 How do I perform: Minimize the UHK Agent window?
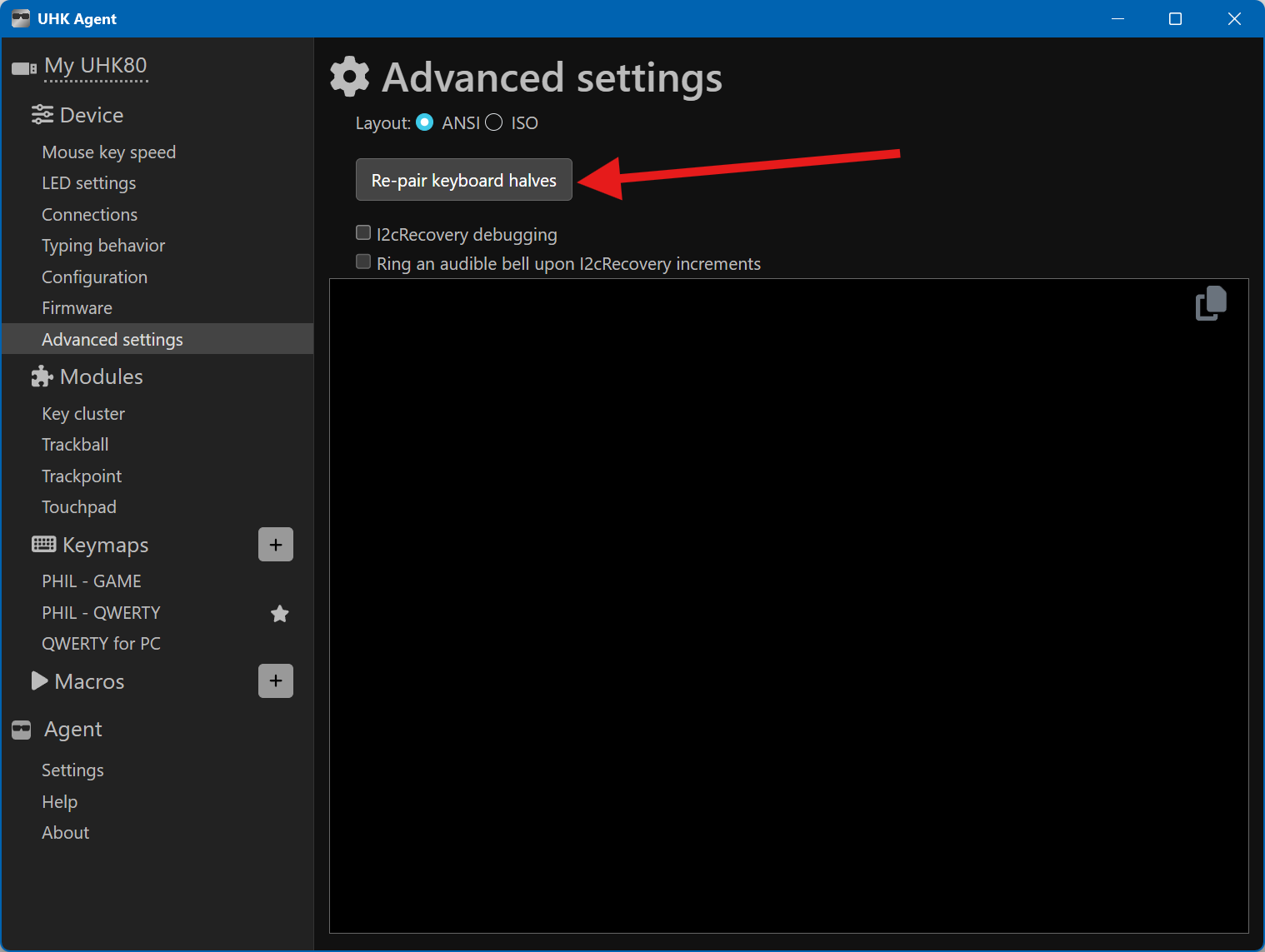pos(1118,18)
